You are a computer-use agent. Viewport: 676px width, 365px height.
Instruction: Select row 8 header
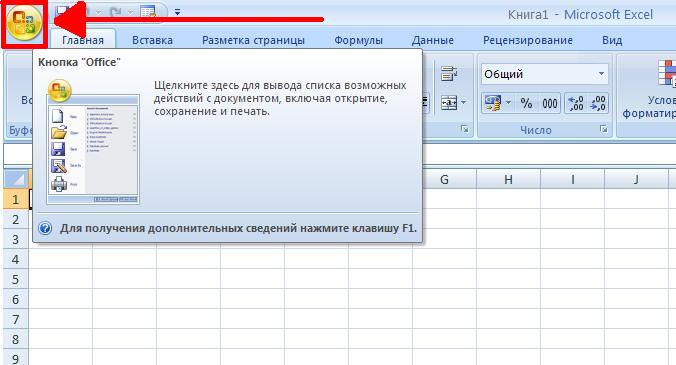tap(16, 339)
